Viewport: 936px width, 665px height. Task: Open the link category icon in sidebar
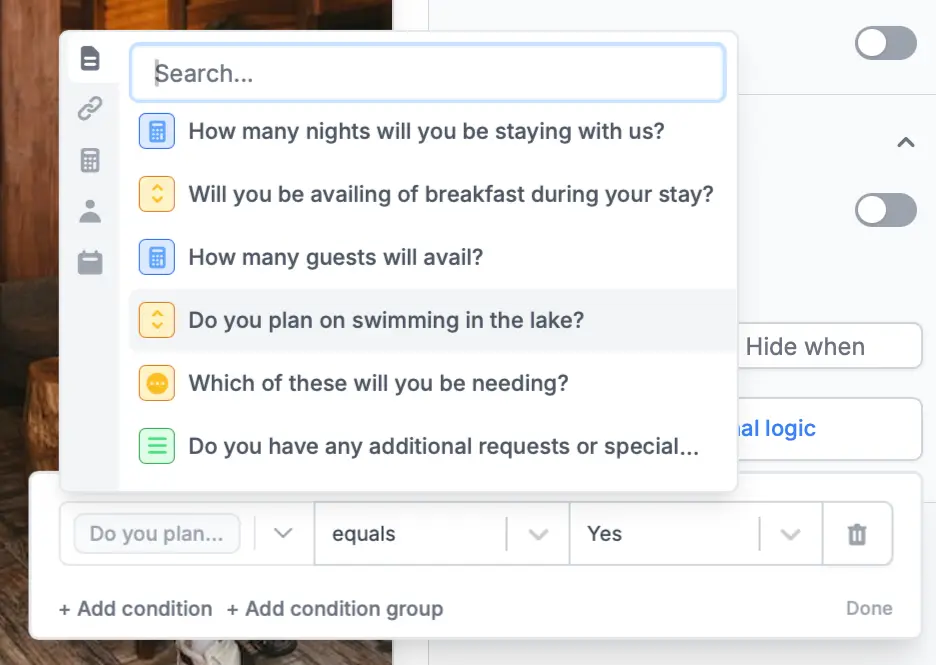tap(90, 109)
